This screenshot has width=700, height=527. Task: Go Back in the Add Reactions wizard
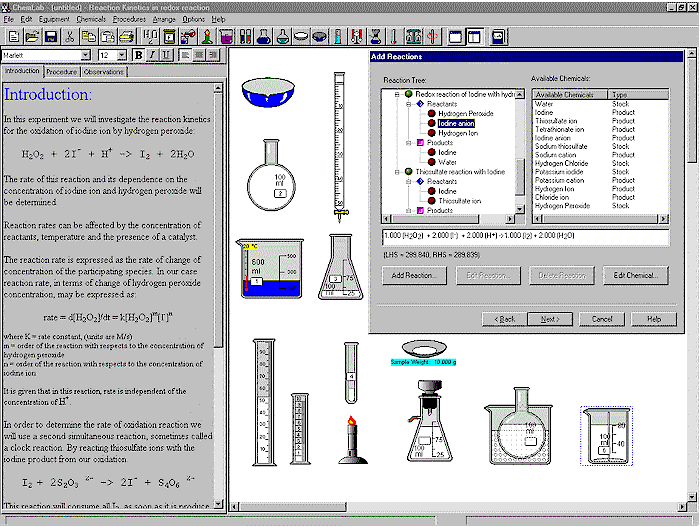click(x=504, y=319)
